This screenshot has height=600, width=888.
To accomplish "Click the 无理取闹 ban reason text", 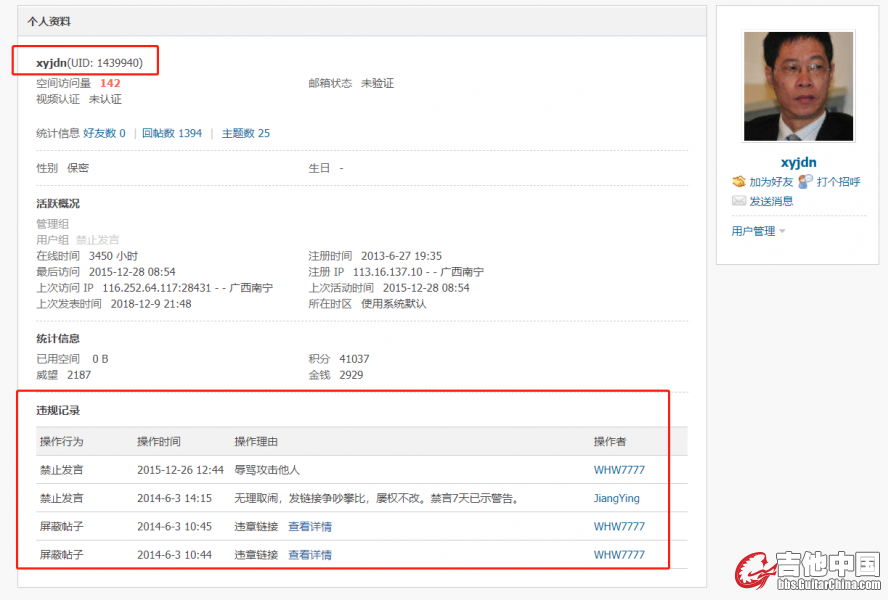I will click(377, 498).
